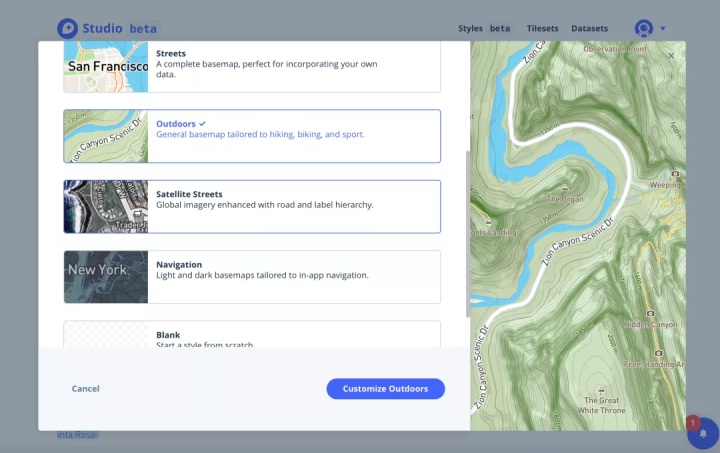Screen dimensions: 720x453
Task: Click Customize Outdoors button
Action: 386,389
